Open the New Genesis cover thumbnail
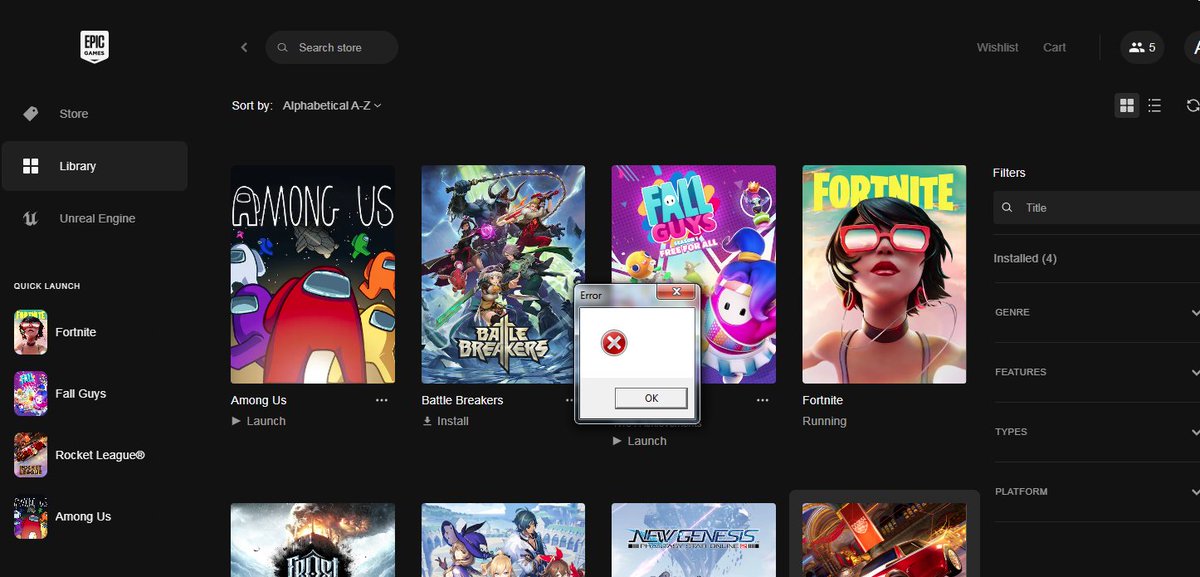The width and height of the screenshot is (1200, 577). (694, 540)
